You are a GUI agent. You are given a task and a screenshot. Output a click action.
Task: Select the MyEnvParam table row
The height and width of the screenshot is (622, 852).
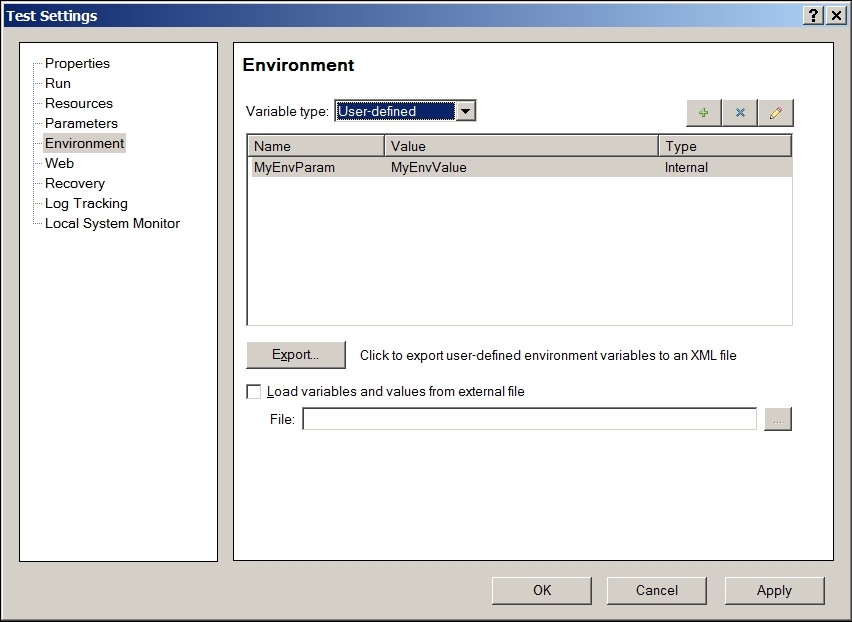[x=518, y=168]
